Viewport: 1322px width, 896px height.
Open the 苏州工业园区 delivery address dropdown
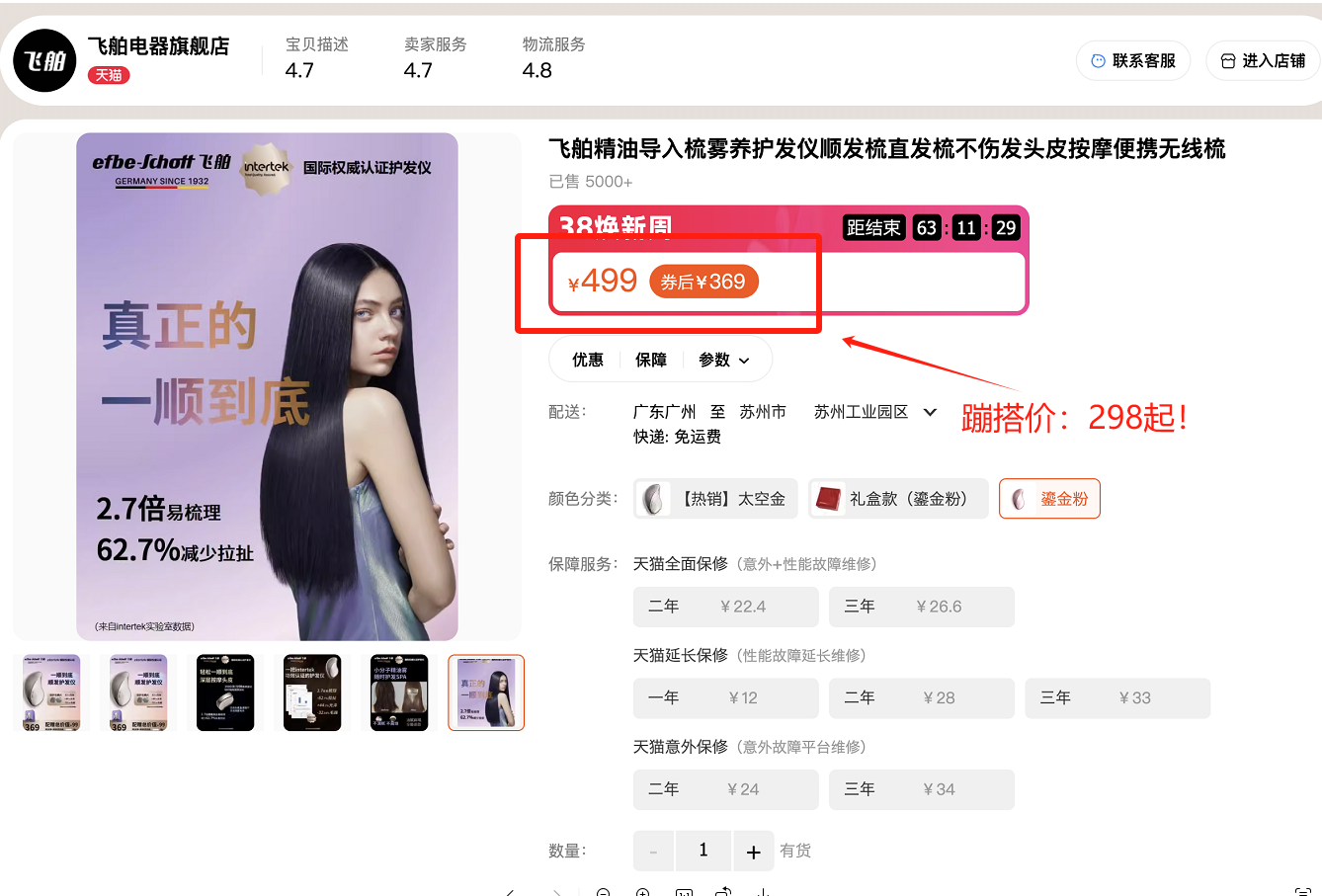pyautogui.click(x=874, y=412)
